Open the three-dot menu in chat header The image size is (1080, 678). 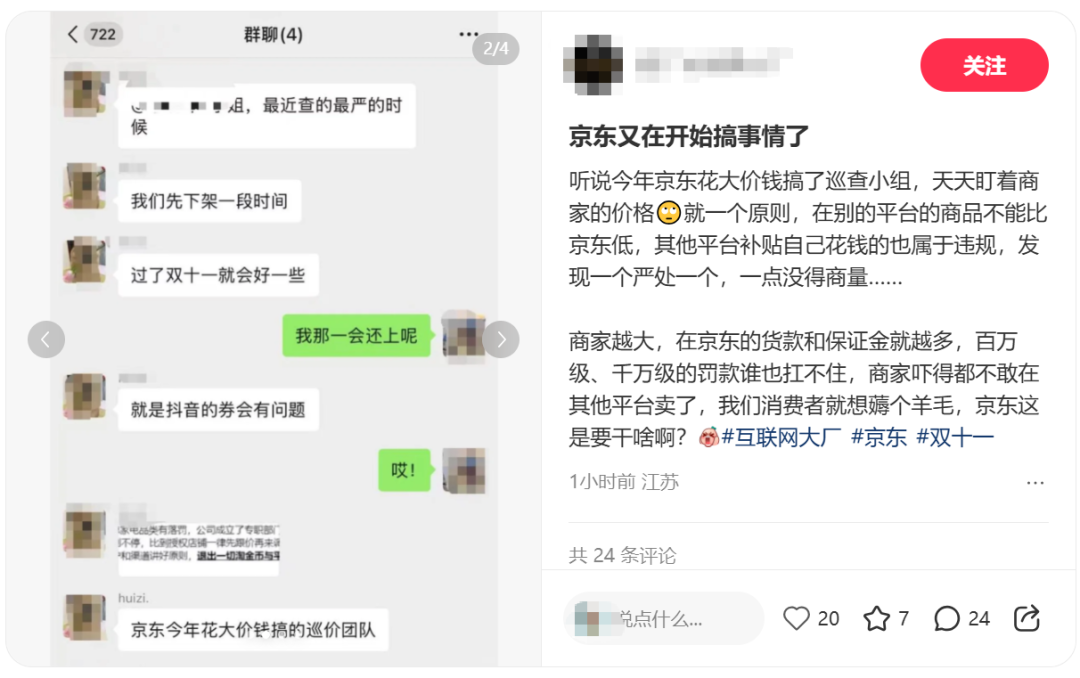tap(468, 34)
